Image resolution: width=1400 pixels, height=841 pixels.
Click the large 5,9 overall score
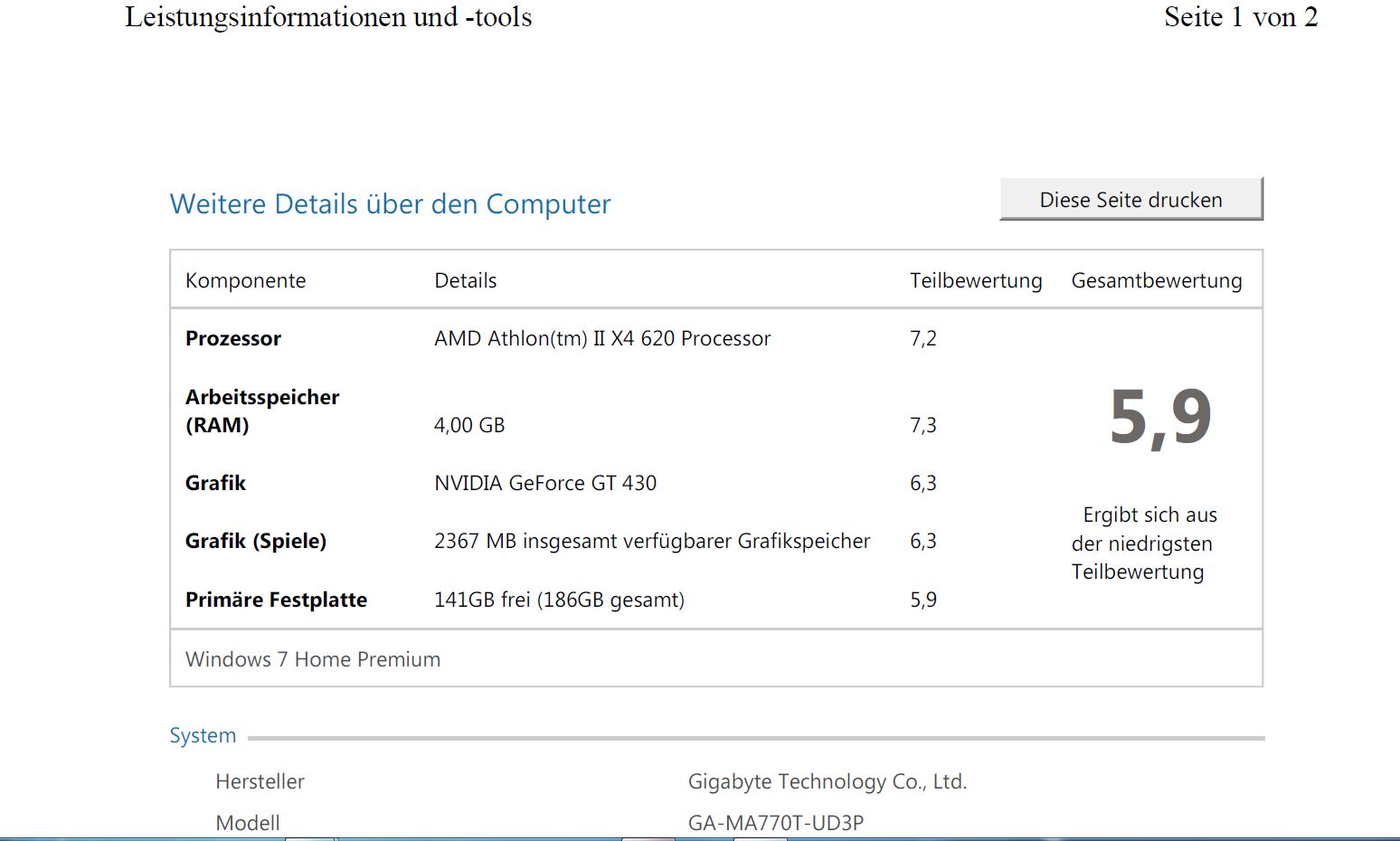[1159, 418]
